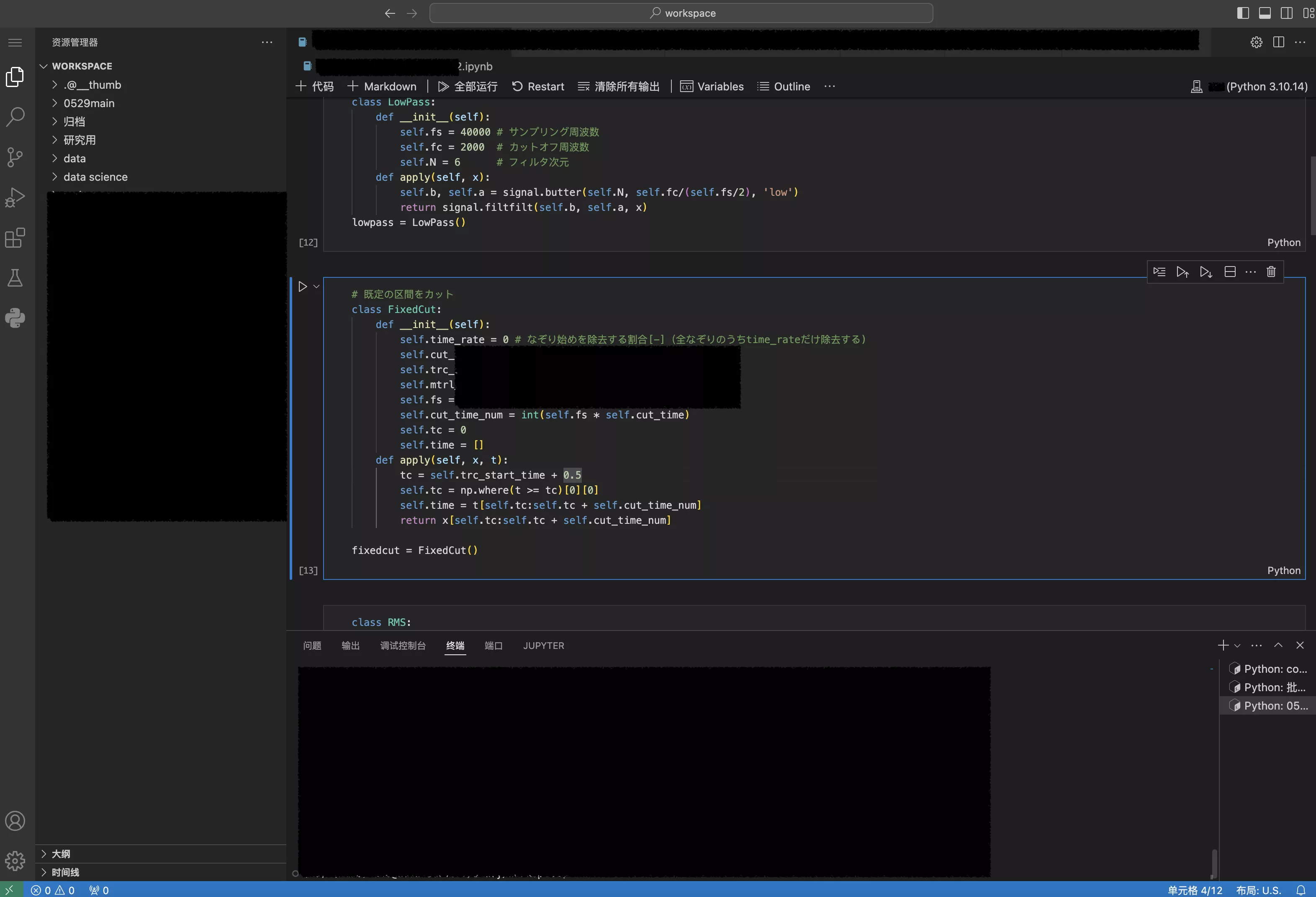Expand the data folder
The height and width of the screenshot is (897, 1316).
tap(161, 159)
